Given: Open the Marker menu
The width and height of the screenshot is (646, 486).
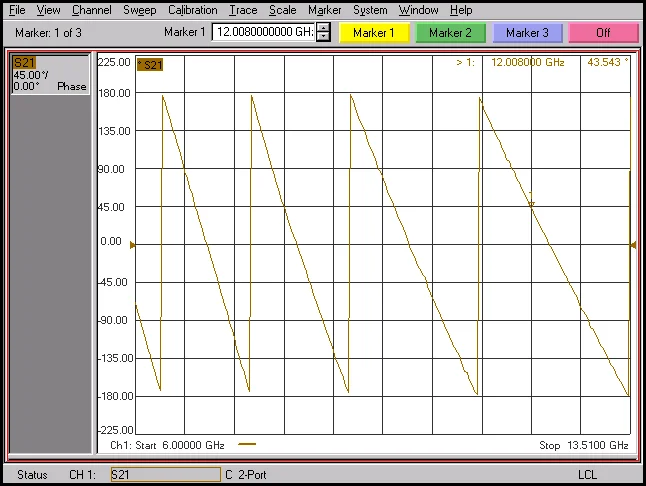Looking at the screenshot, I should tap(325, 10).
